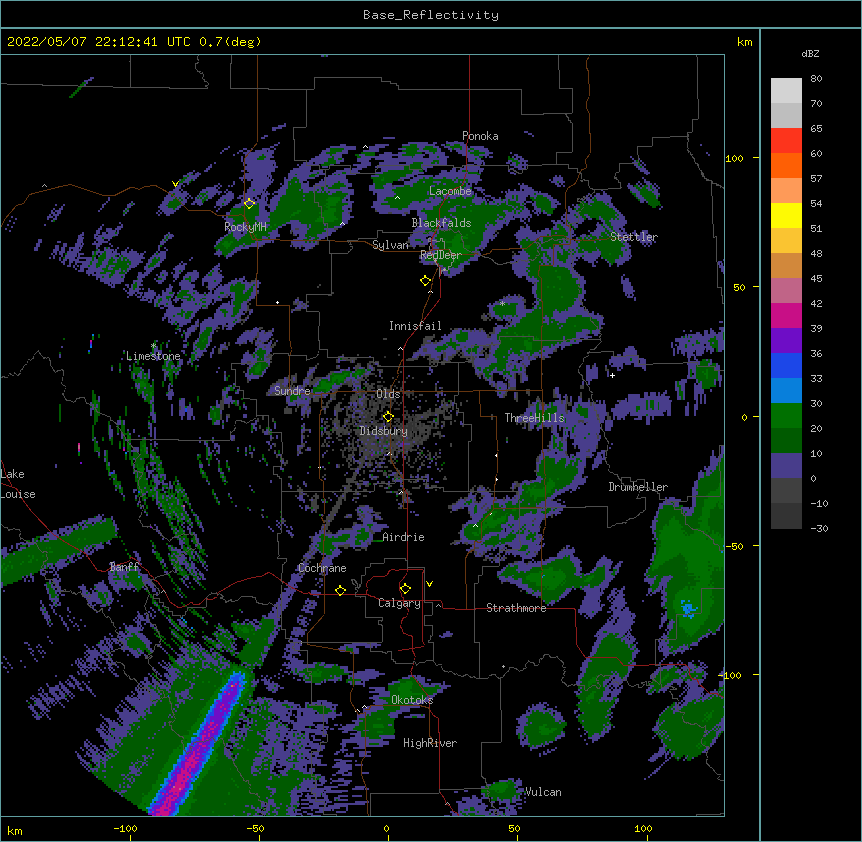The height and width of the screenshot is (842, 862).
Task: Pick the magenta swatch in dBZ legend
Action: pos(786,315)
